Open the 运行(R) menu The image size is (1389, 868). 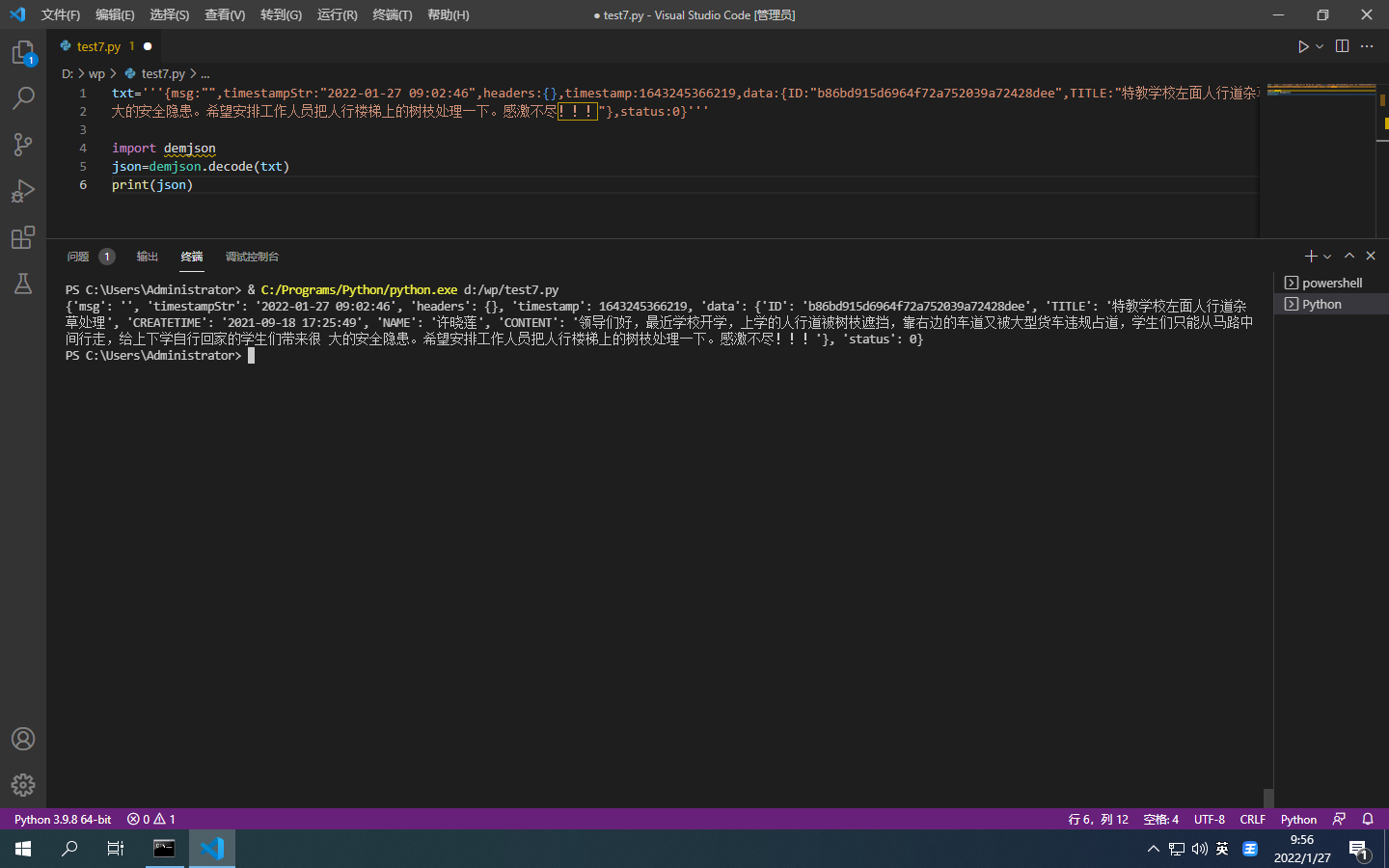pos(337,14)
